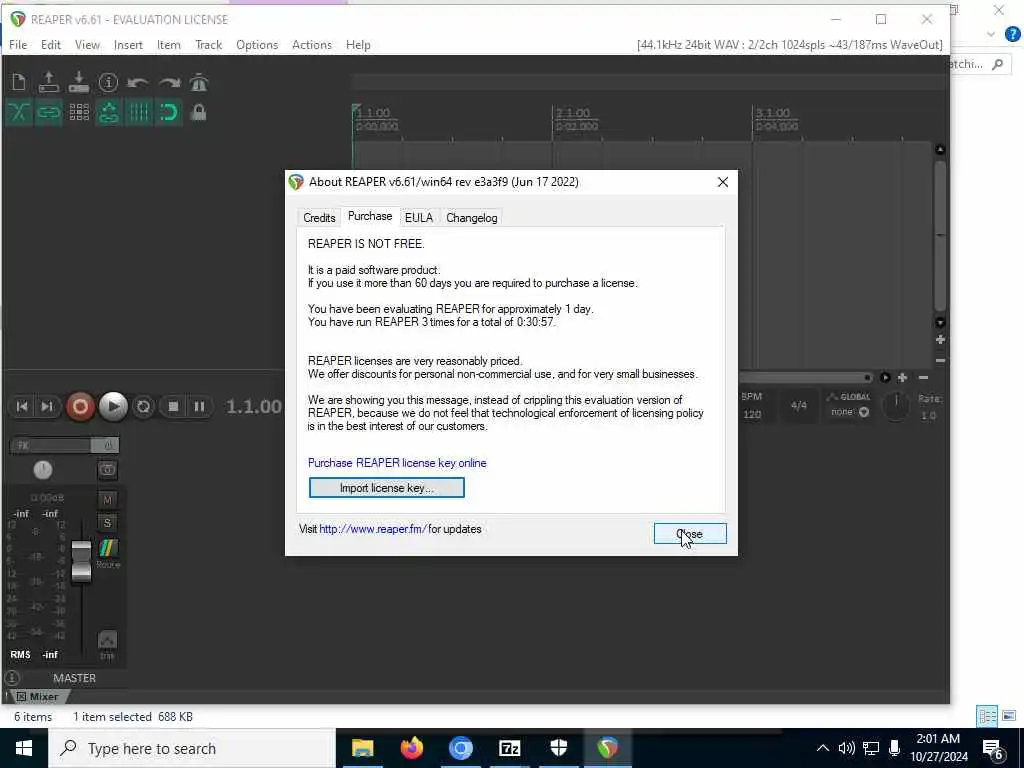Mute the master track with M
This screenshot has width=1024, height=768.
click(107, 500)
